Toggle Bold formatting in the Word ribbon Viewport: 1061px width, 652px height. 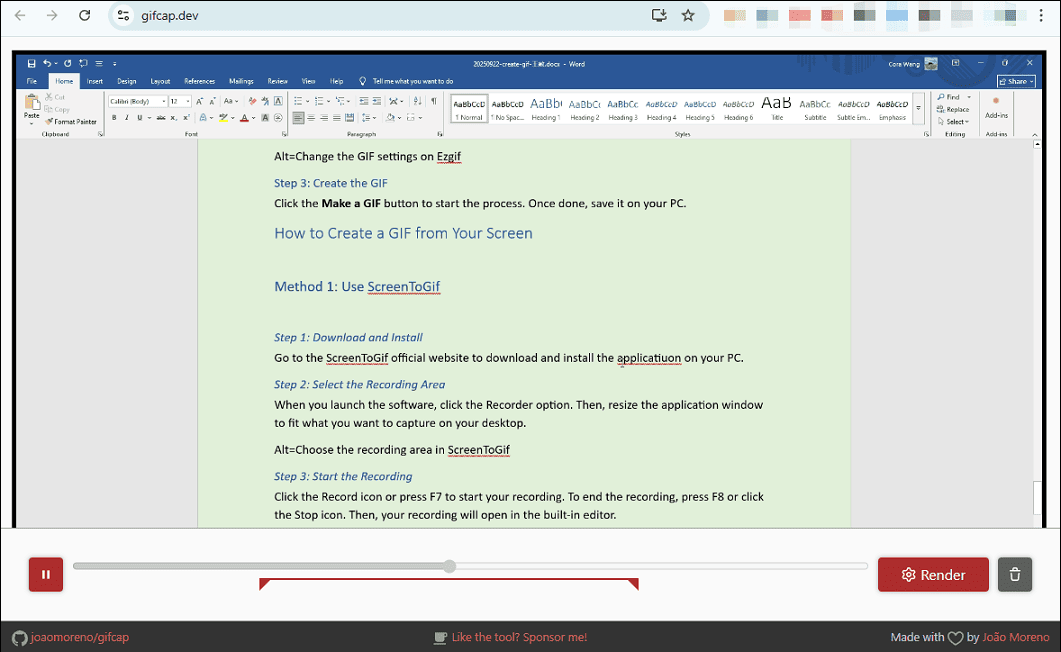(114, 118)
